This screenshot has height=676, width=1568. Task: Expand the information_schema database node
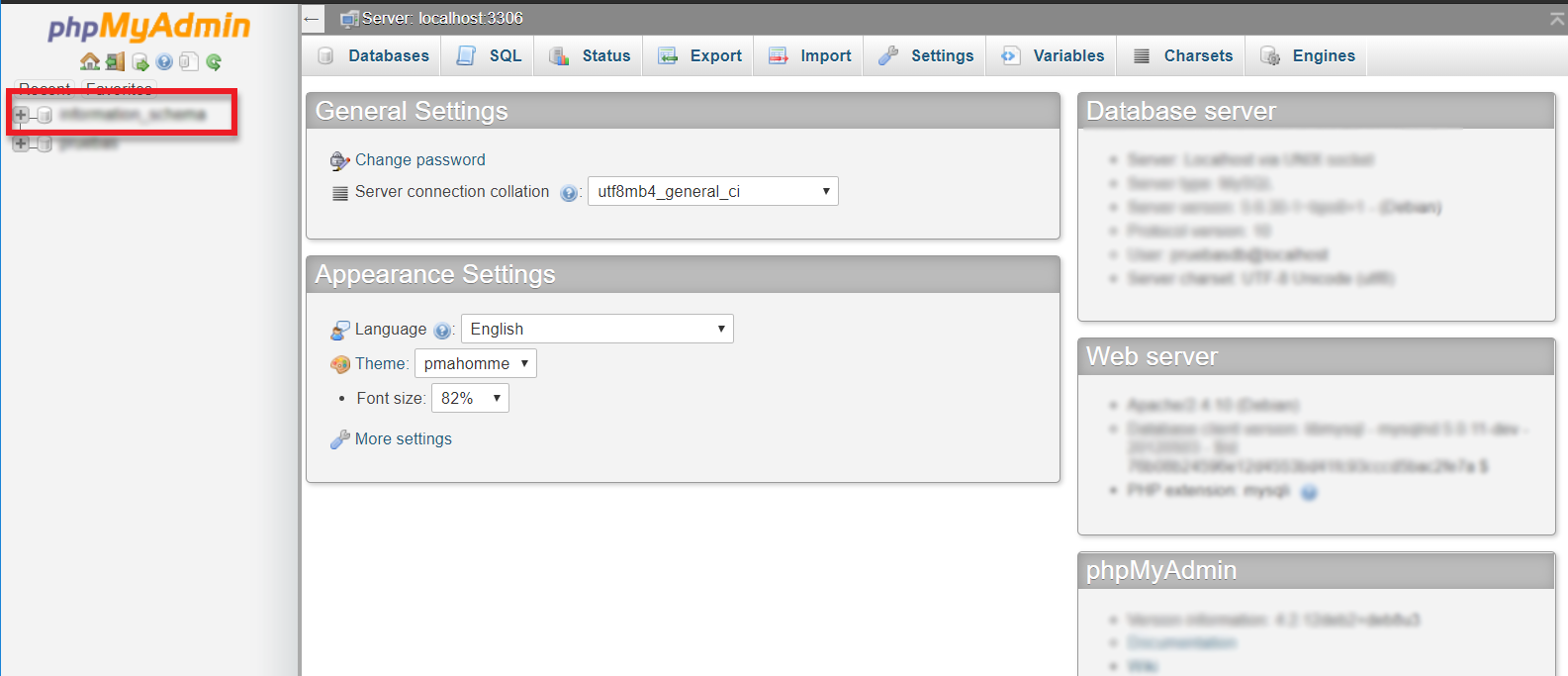point(21,115)
